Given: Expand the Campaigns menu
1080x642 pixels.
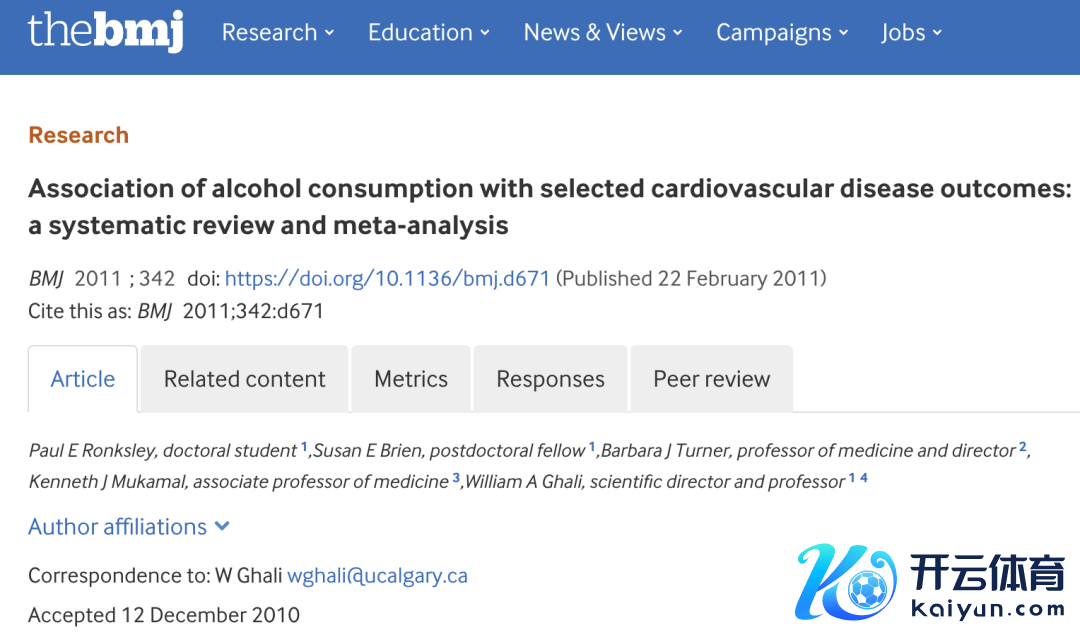Looking at the screenshot, I should 782,33.
